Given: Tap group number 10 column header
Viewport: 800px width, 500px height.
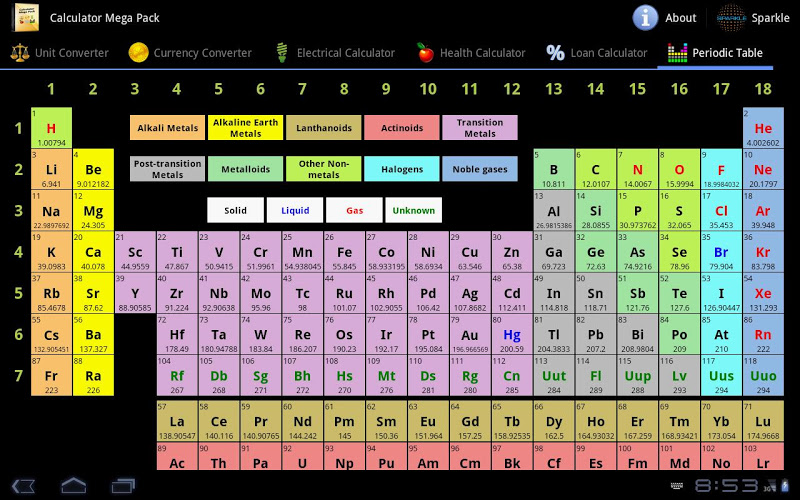Looking at the screenshot, I should (x=428, y=89).
